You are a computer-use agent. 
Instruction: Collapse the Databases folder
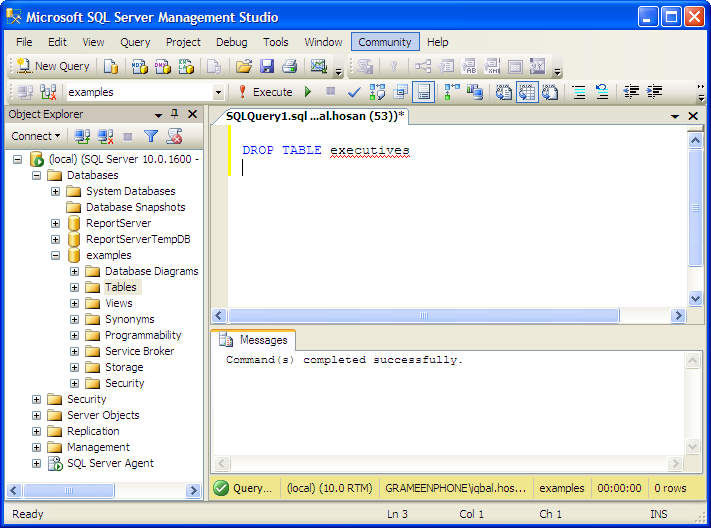coord(36,176)
